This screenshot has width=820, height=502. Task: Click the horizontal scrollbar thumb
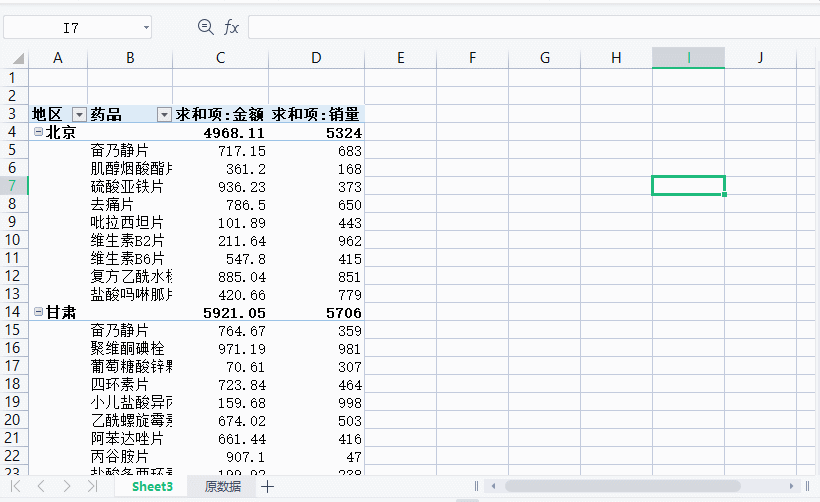point(640,486)
